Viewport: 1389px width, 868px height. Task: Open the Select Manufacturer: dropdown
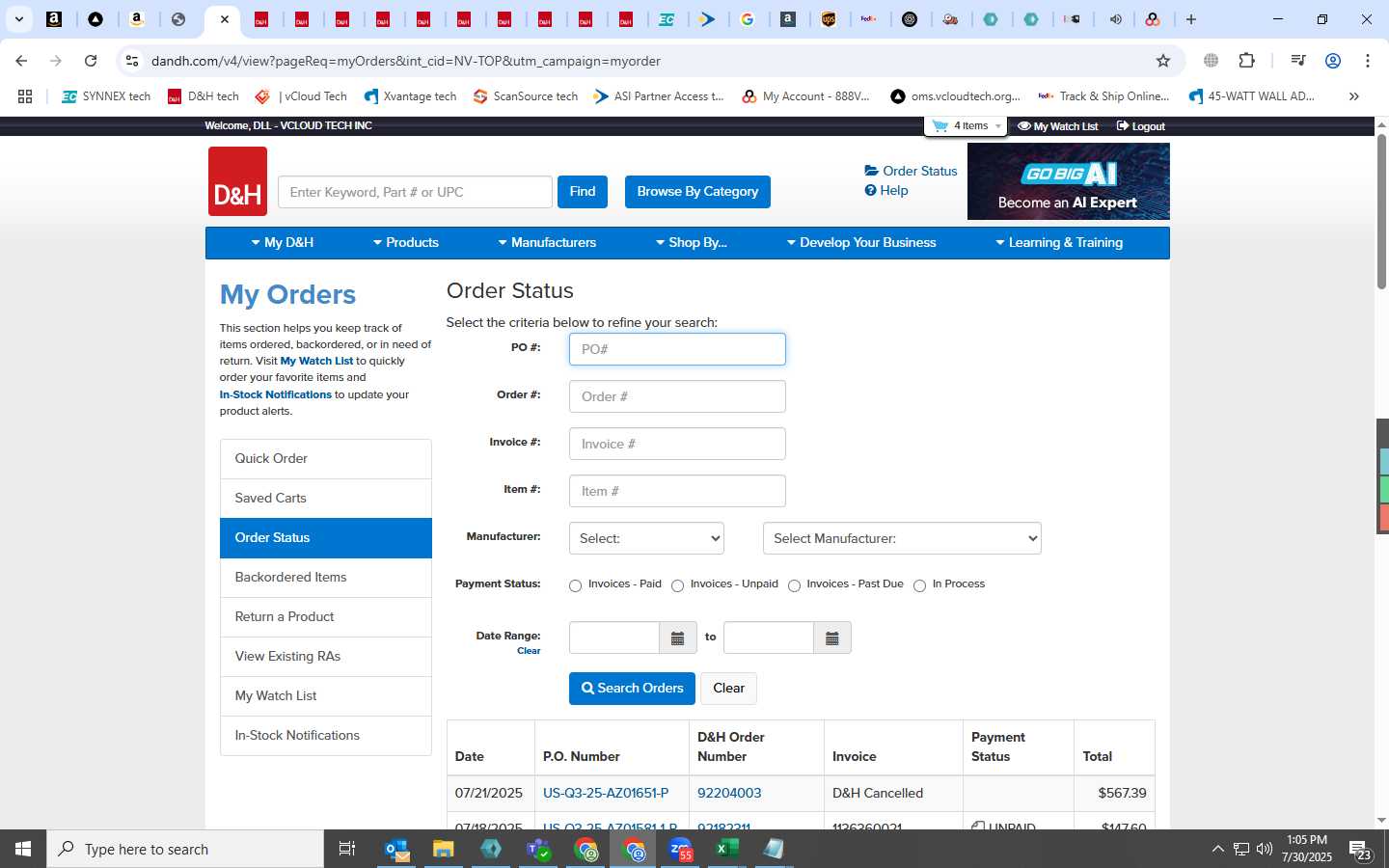coord(902,538)
